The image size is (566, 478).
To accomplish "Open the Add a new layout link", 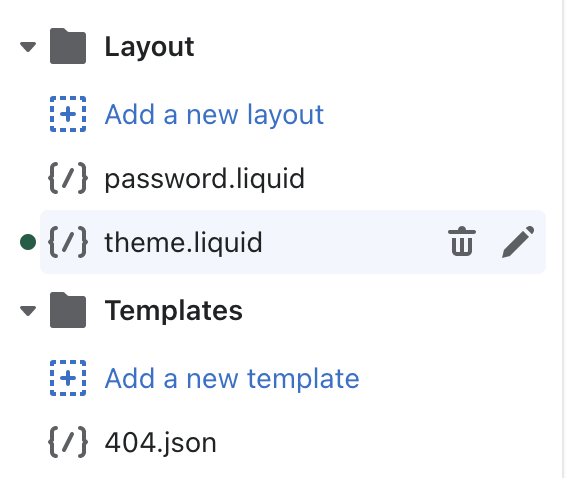I will tap(214, 114).
